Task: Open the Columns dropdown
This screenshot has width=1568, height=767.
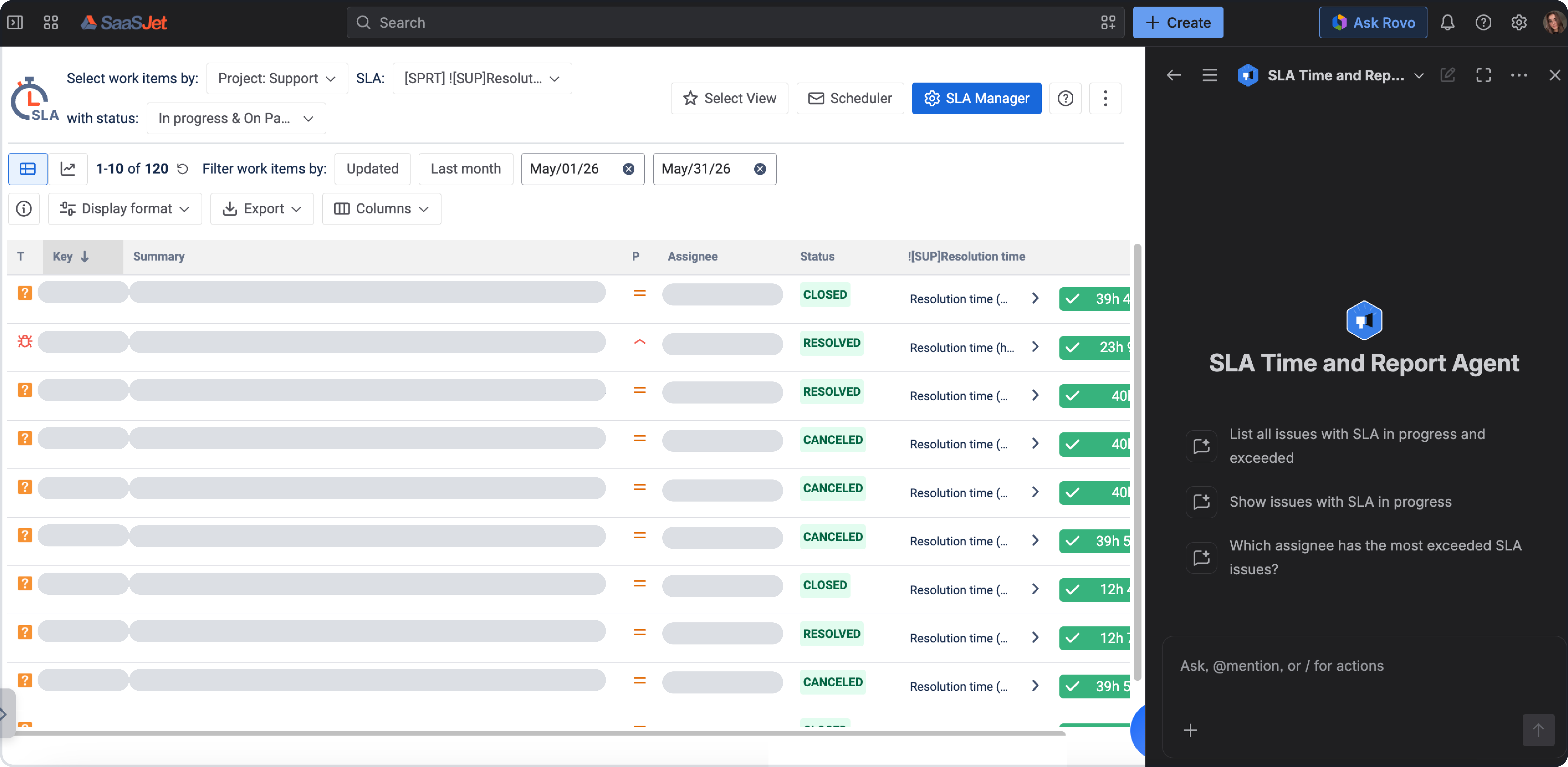Action: (382, 209)
